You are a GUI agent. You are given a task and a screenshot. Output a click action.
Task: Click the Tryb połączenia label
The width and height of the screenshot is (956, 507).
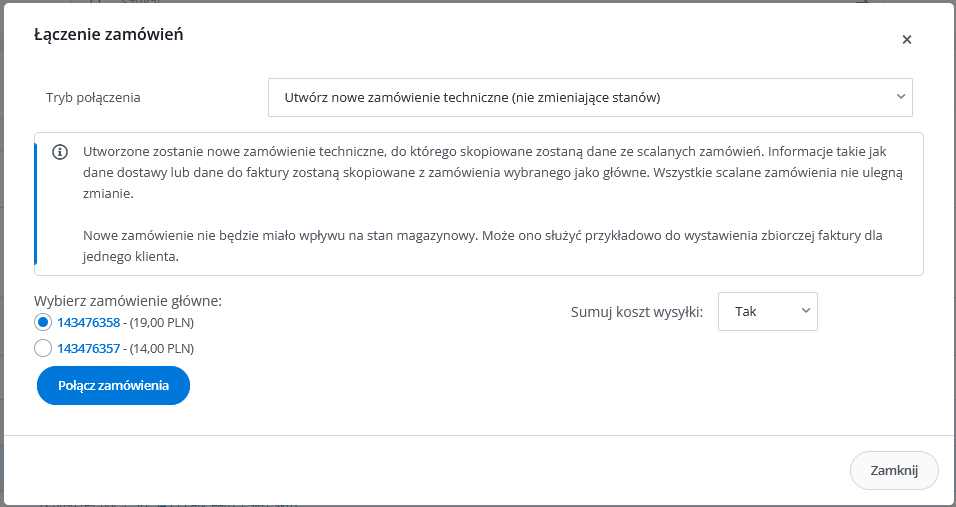[x=93, y=98]
